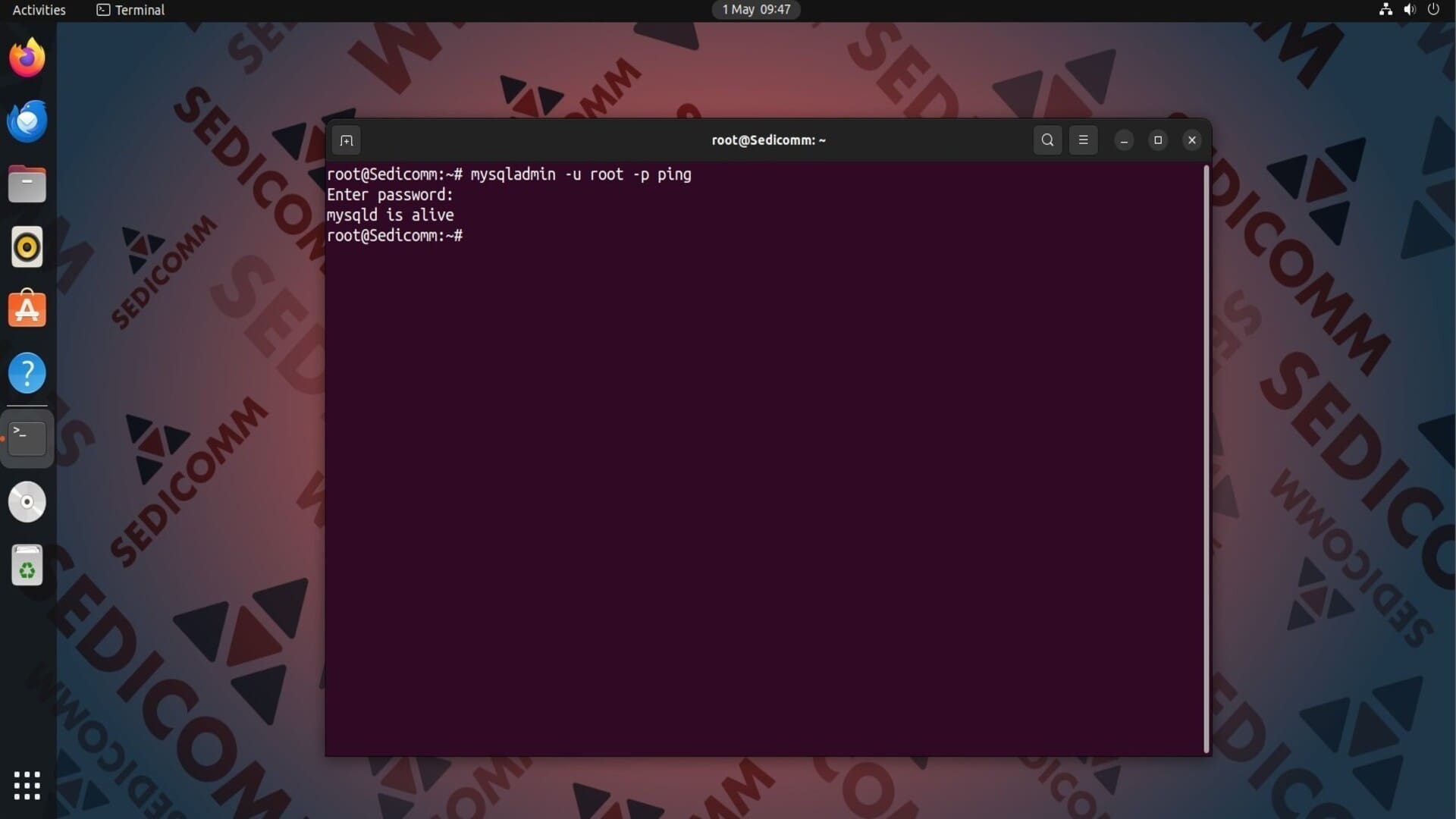Open a new terminal tab
This screenshot has width=1456, height=819.
pyautogui.click(x=347, y=140)
